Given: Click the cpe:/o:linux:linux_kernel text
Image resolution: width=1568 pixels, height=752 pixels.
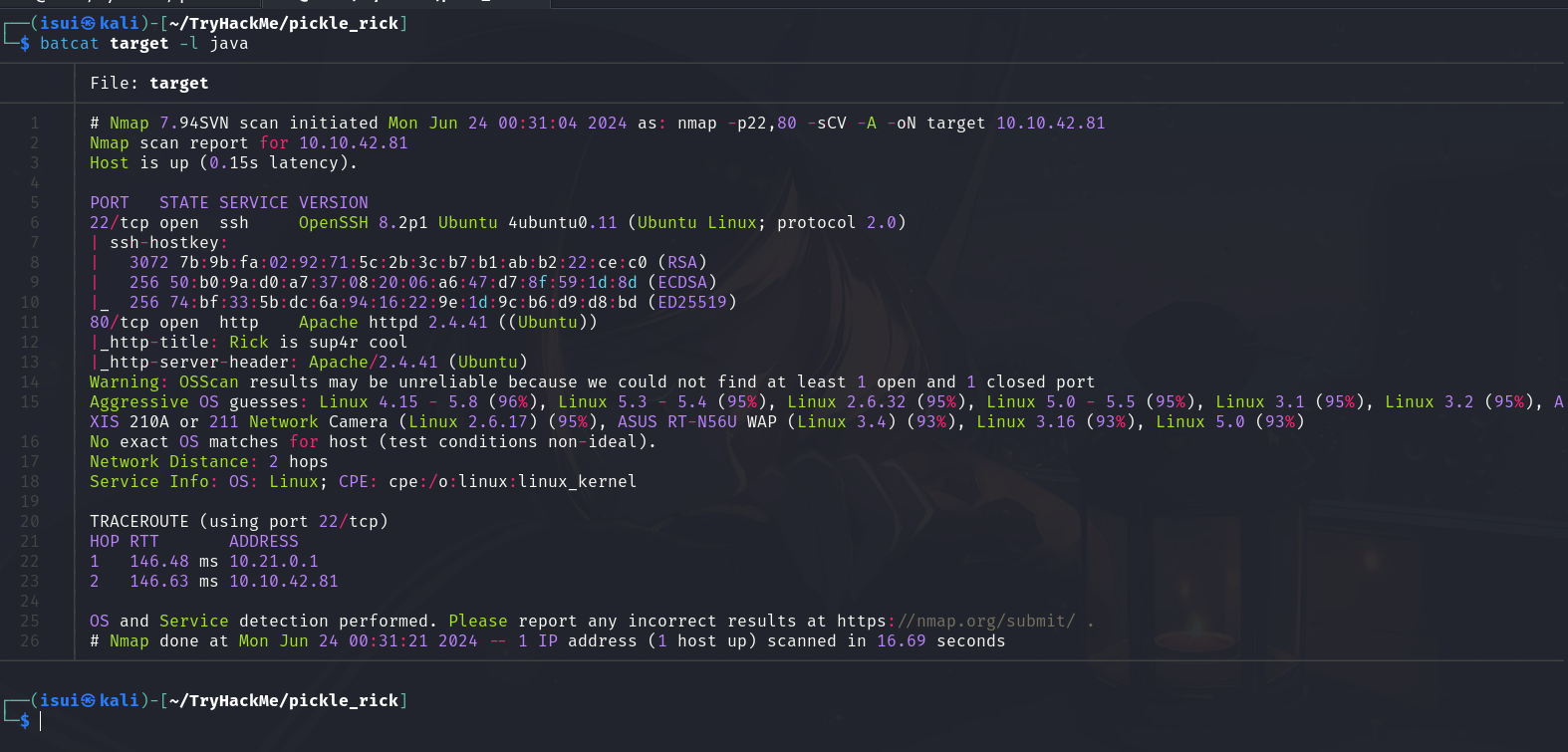Looking at the screenshot, I should (512, 481).
